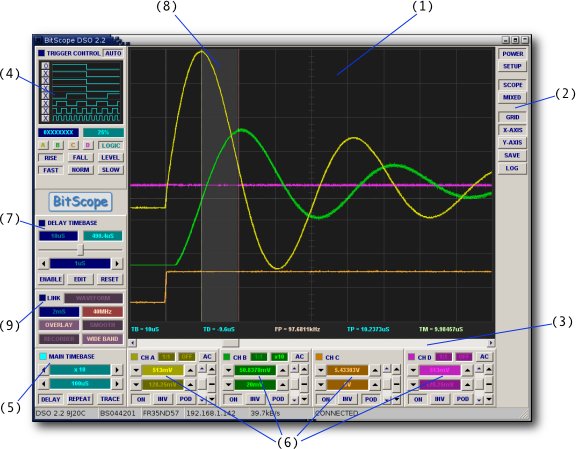Screen dimensions: 576x449
Task: Step Main Timebase x10 zoom right arrow
Action: [117, 370]
